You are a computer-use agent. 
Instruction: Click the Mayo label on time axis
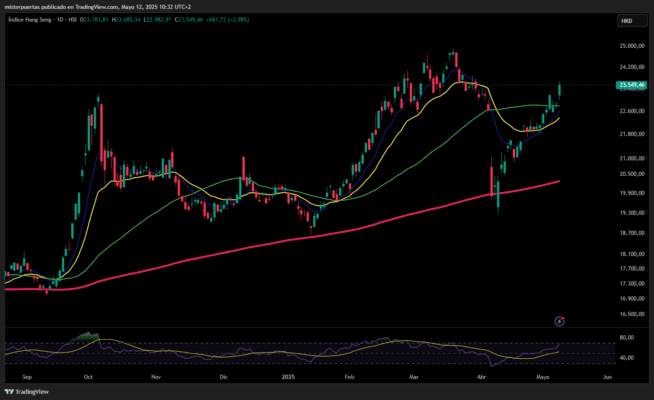click(x=540, y=379)
